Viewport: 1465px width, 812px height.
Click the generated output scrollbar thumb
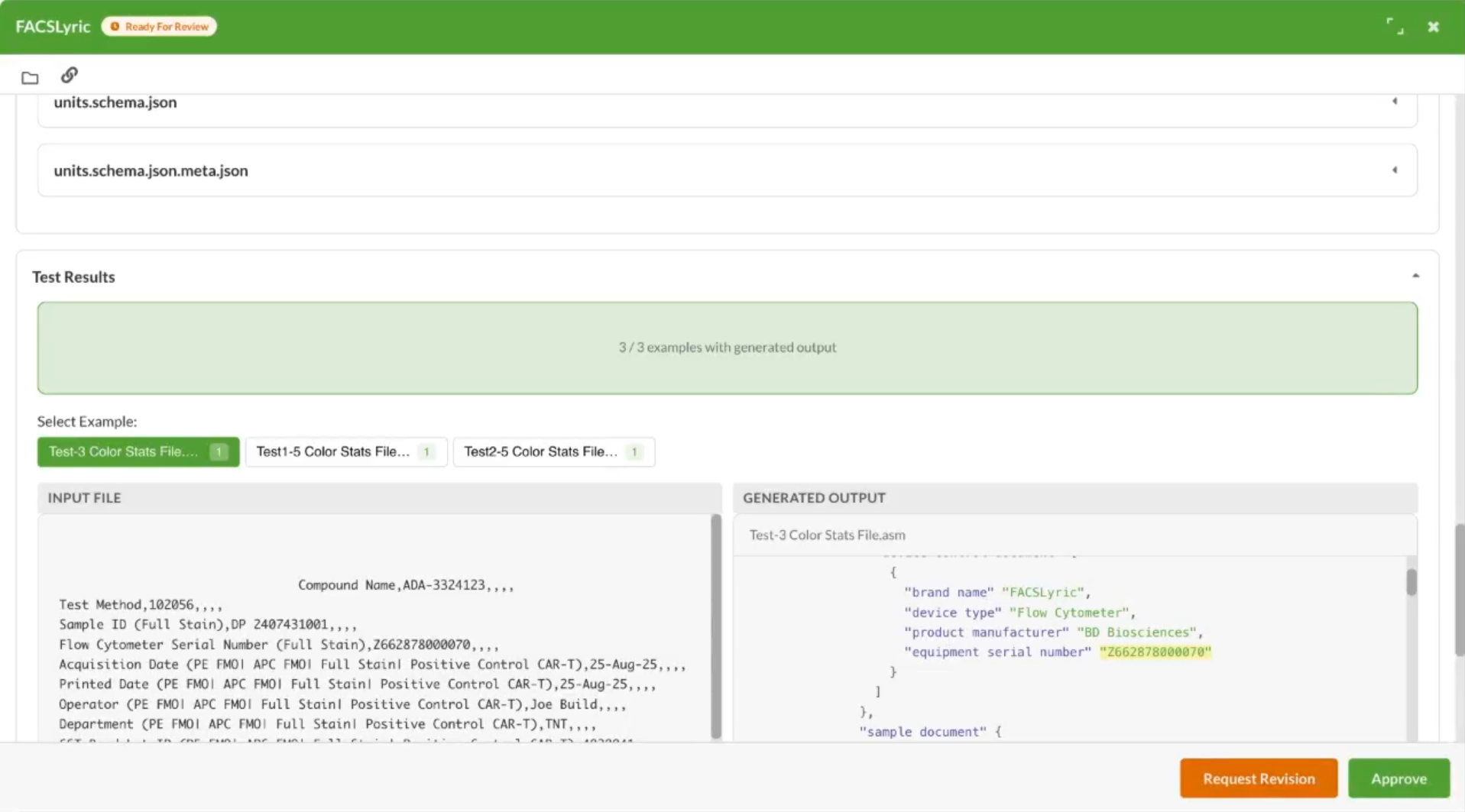[x=1411, y=582]
